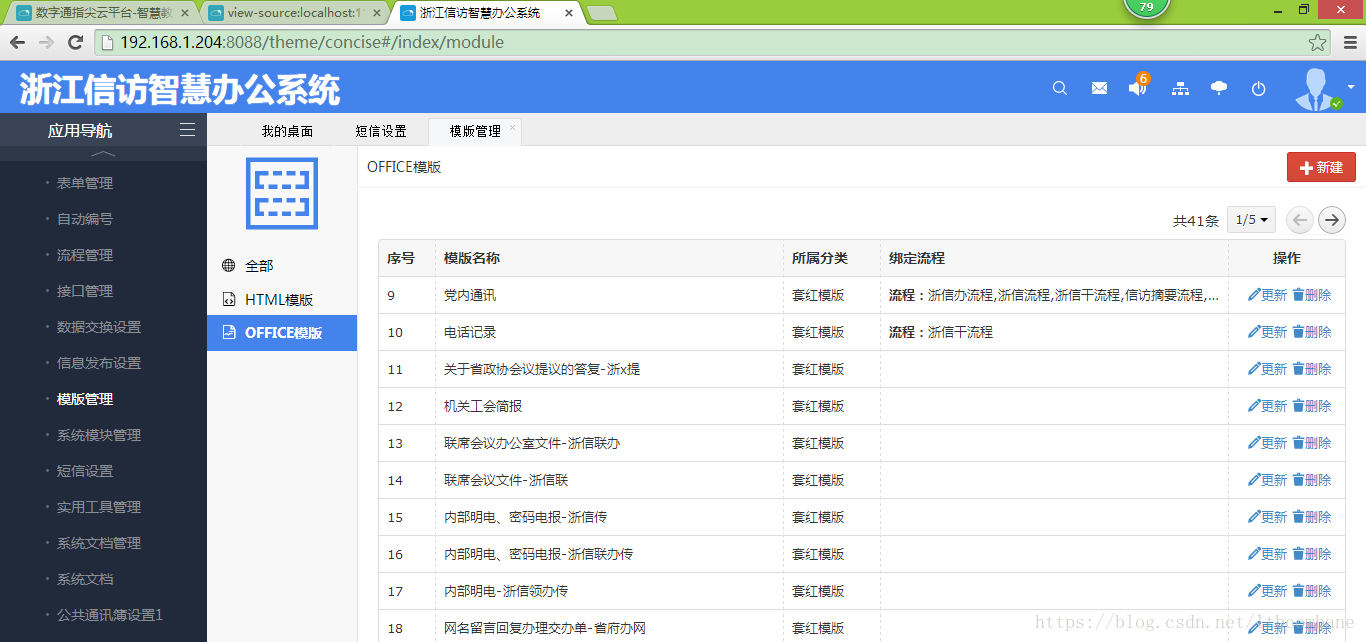Open 接口管理 in sidebar
1366x642 pixels.
[85, 291]
